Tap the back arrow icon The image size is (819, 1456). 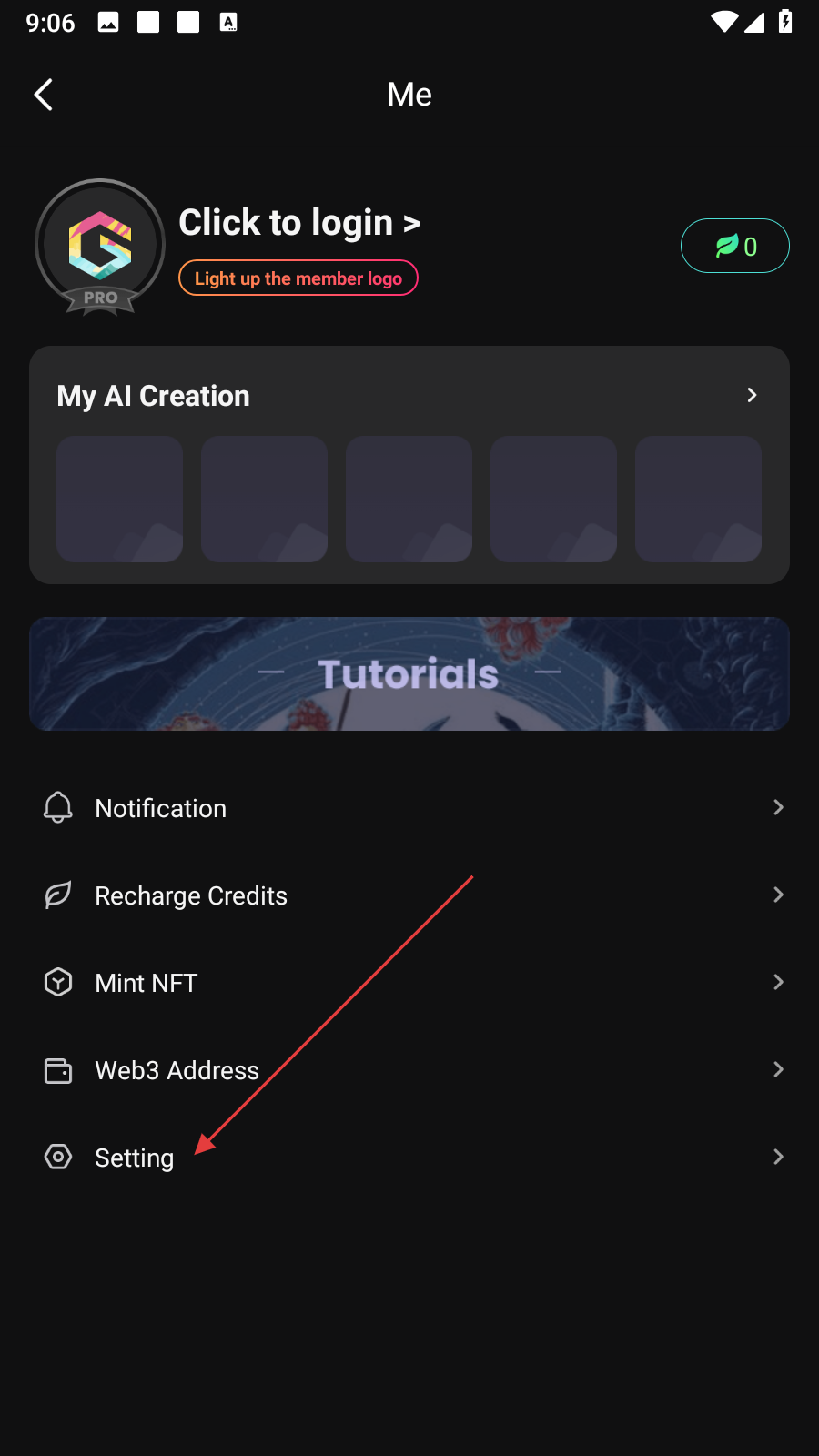pos(43,95)
